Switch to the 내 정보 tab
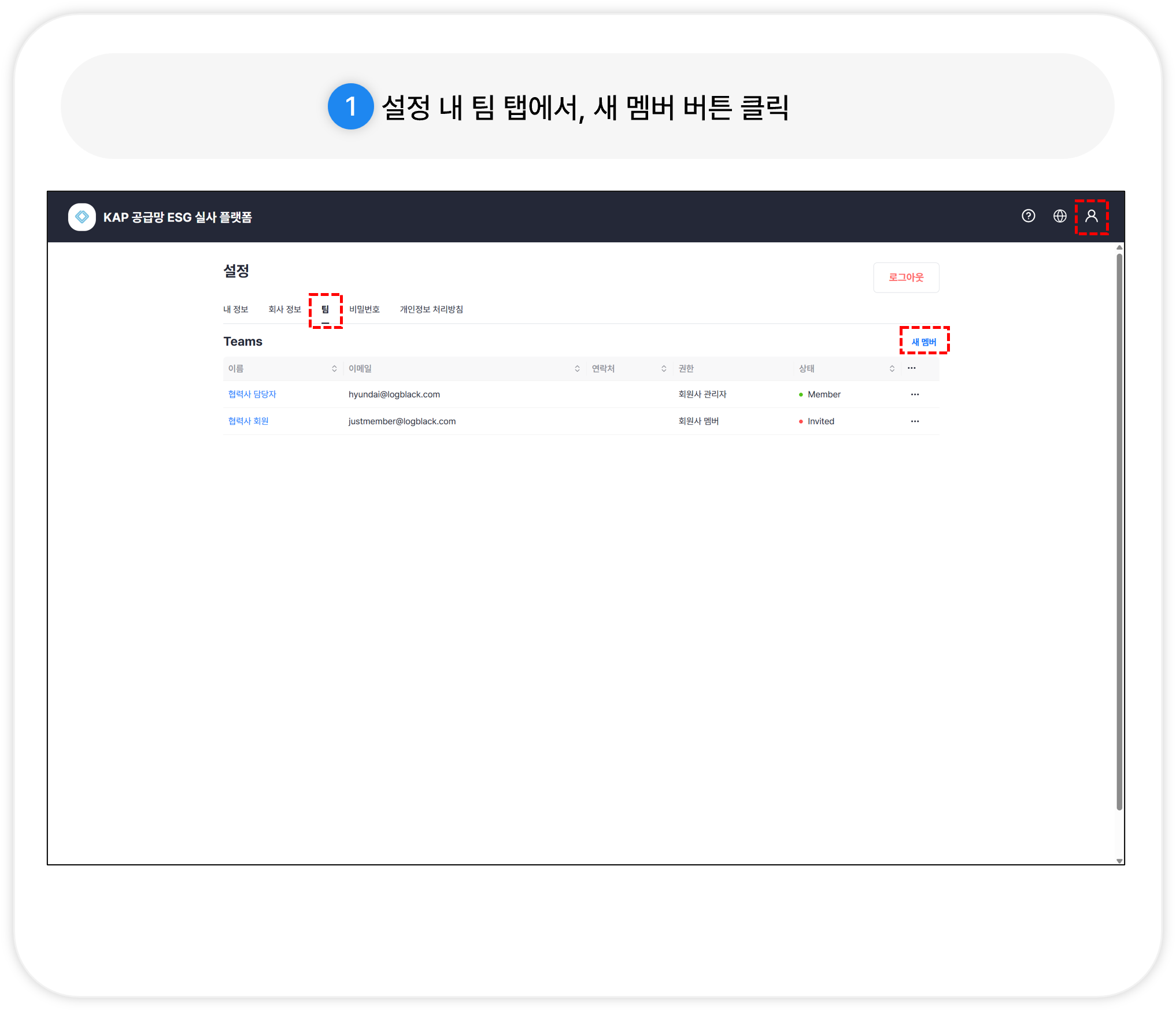This screenshot has height=1011, width=1176. coord(235,309)
